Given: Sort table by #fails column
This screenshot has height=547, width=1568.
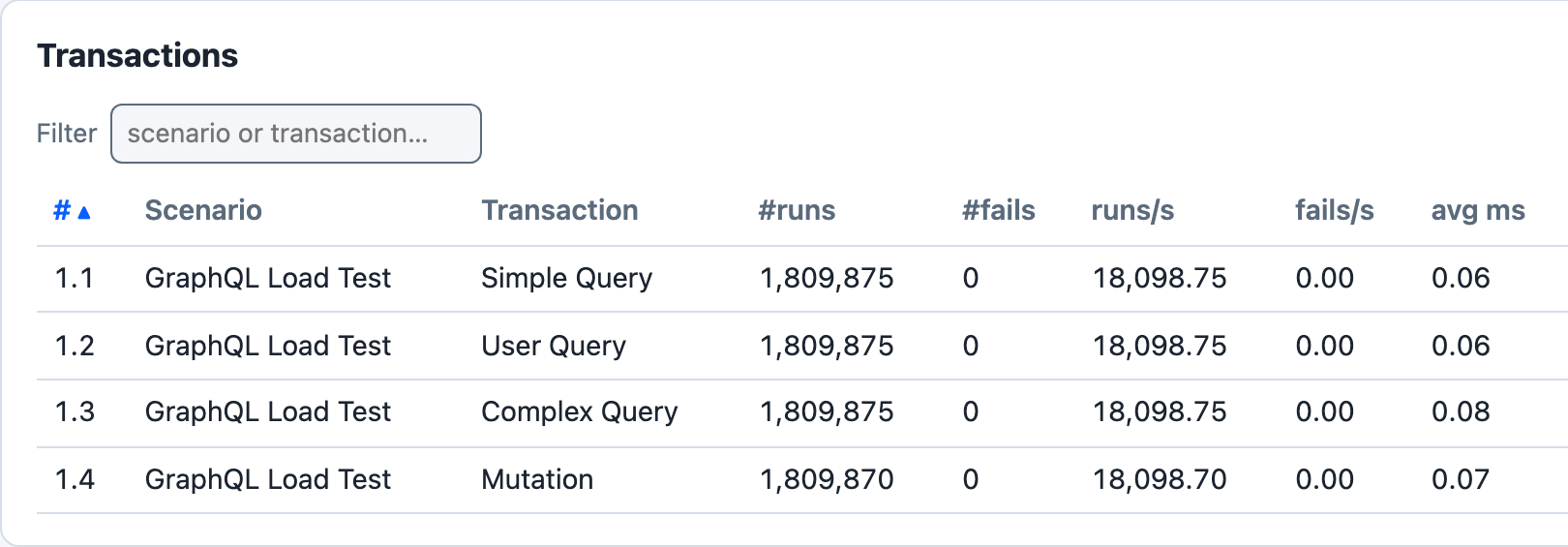Looking at the screenshot, I should pos(999,211).
